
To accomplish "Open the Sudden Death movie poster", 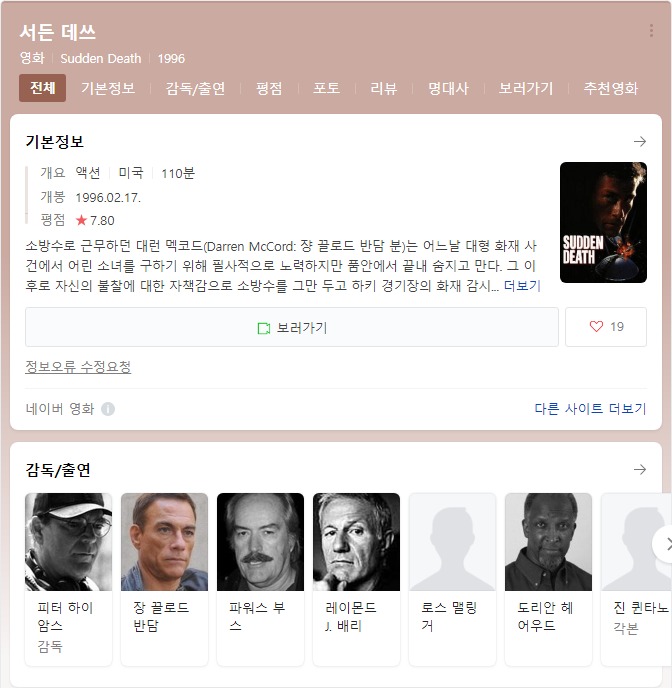I will (603, 222).
